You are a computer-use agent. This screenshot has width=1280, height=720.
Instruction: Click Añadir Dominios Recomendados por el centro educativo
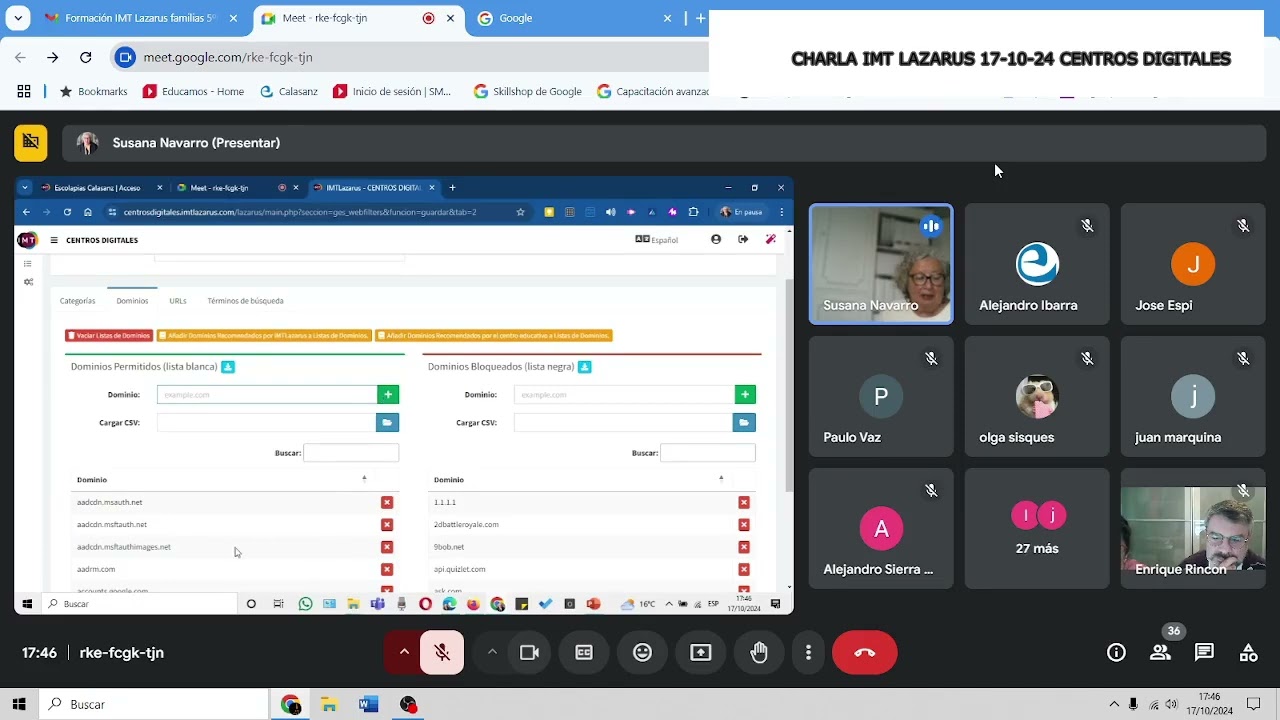pyautogui.click(x=493, y=336)
